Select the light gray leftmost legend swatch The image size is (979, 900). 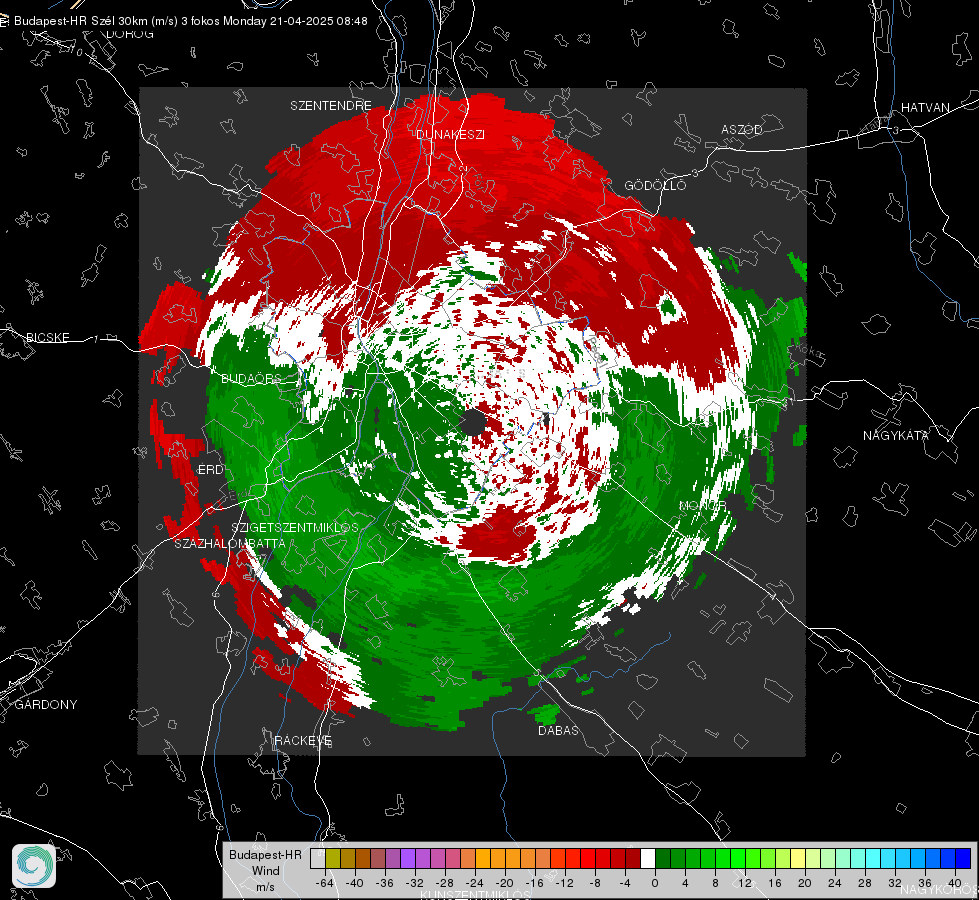tap(318, 858)
